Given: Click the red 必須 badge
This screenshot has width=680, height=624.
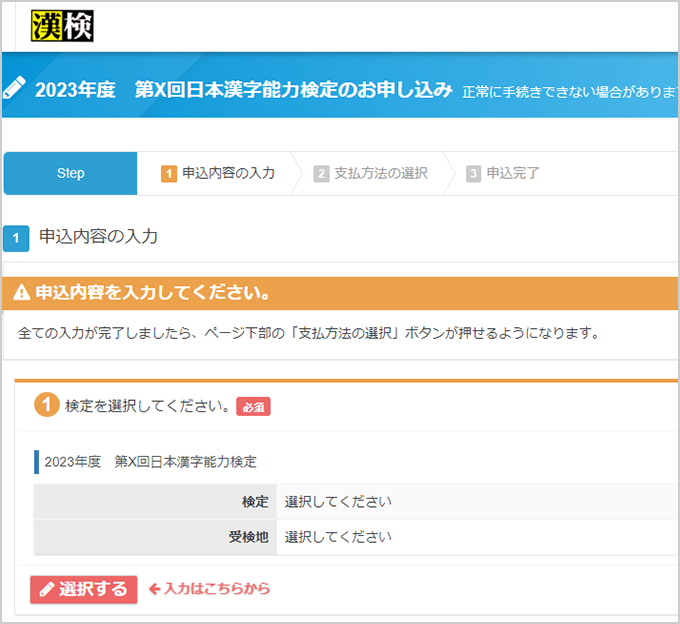Looking at the screenshot, I should point(253,407).
